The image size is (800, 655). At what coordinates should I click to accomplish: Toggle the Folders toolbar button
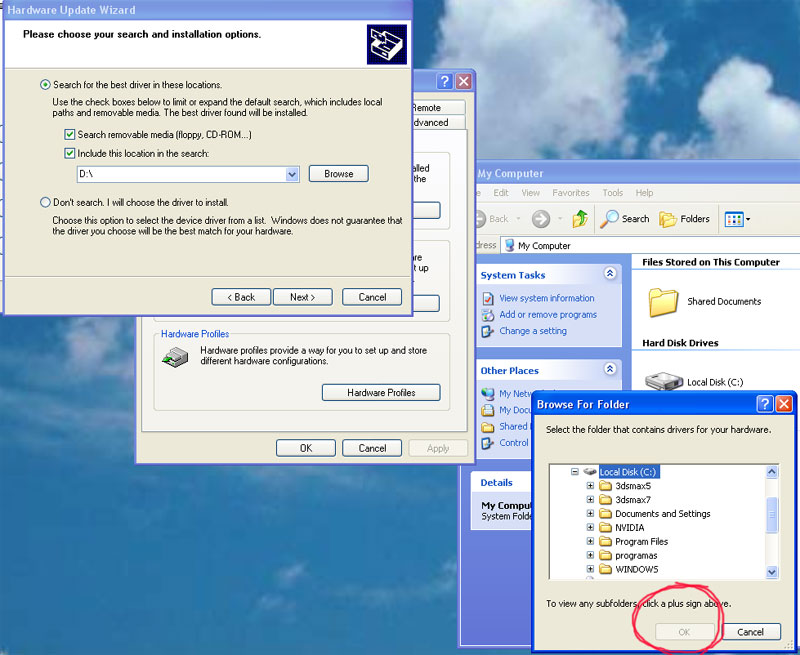tap(684, 219)
